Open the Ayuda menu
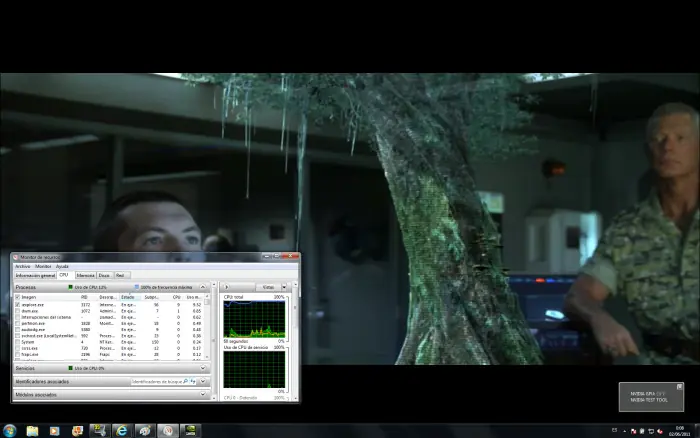The image size is (700, 438). [x=62, y=267]
